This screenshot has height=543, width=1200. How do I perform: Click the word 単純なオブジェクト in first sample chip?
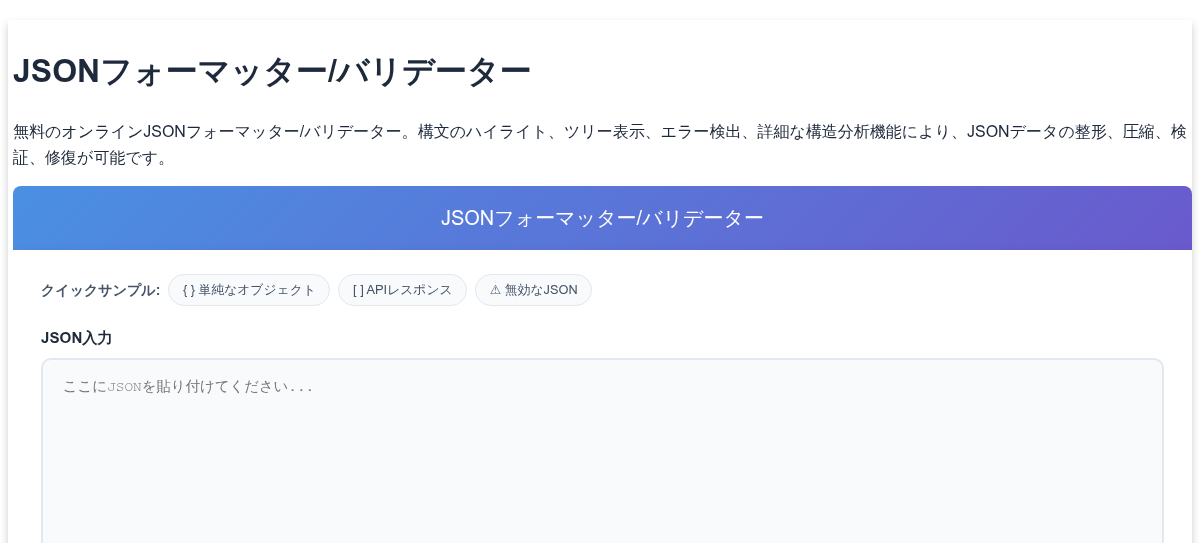257,290
